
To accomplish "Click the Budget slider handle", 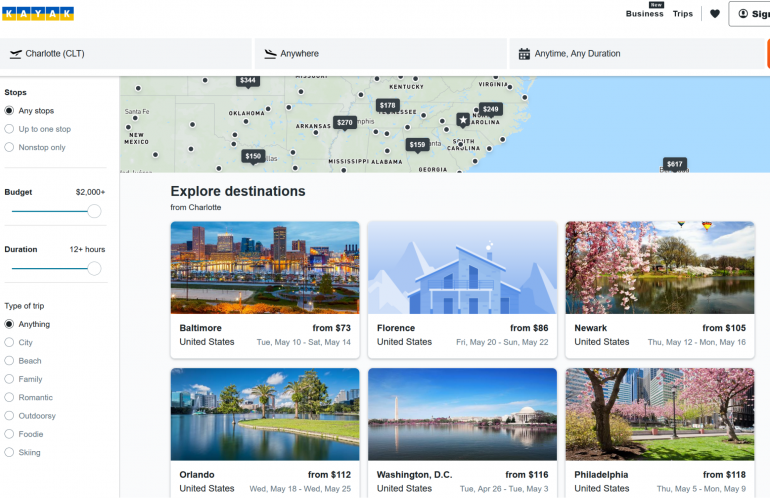I will coord(94,211).
